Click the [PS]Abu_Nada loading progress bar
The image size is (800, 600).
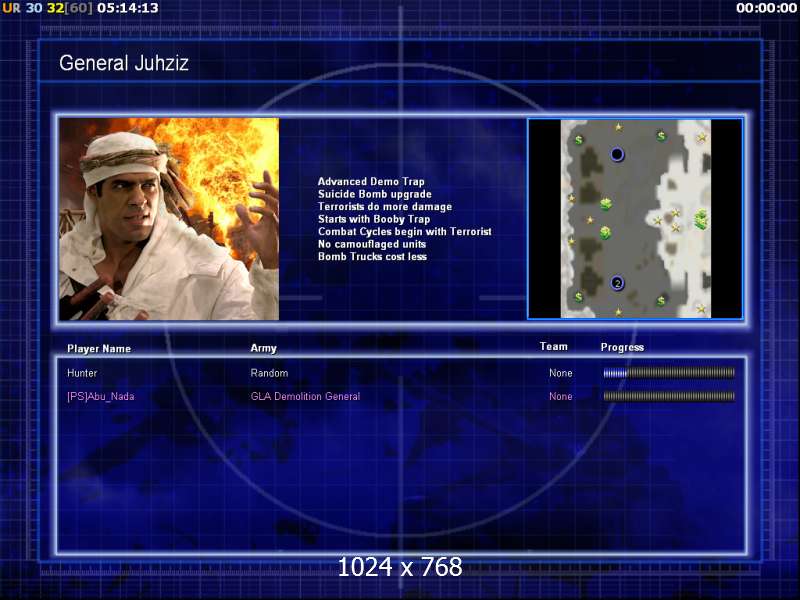(669, 396)
